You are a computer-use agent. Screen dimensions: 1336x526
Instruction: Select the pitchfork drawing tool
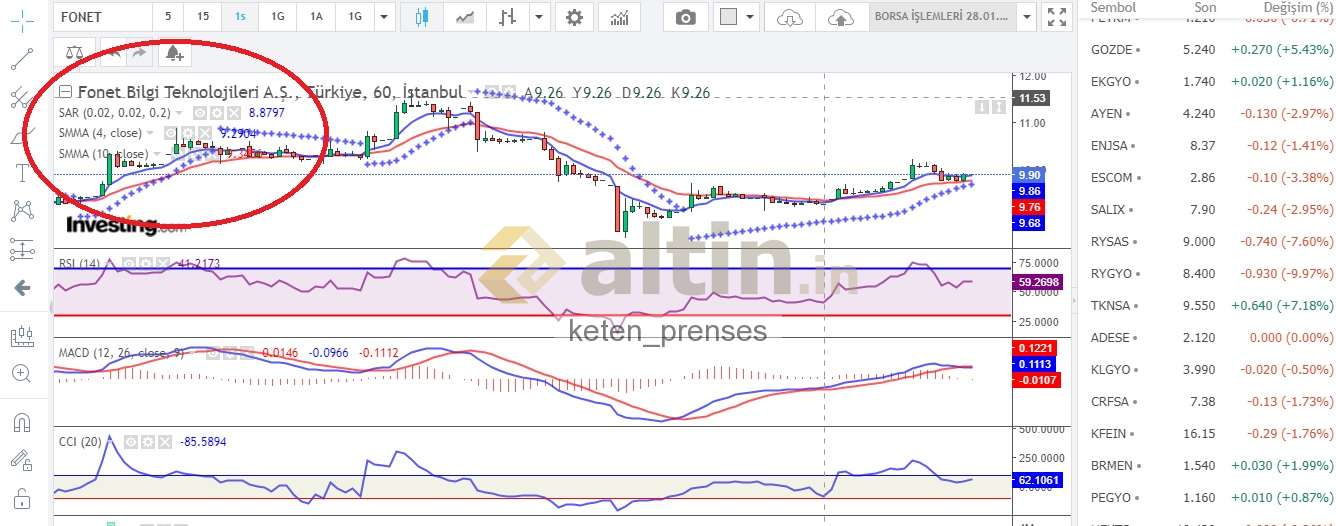[x=21, y=97]
